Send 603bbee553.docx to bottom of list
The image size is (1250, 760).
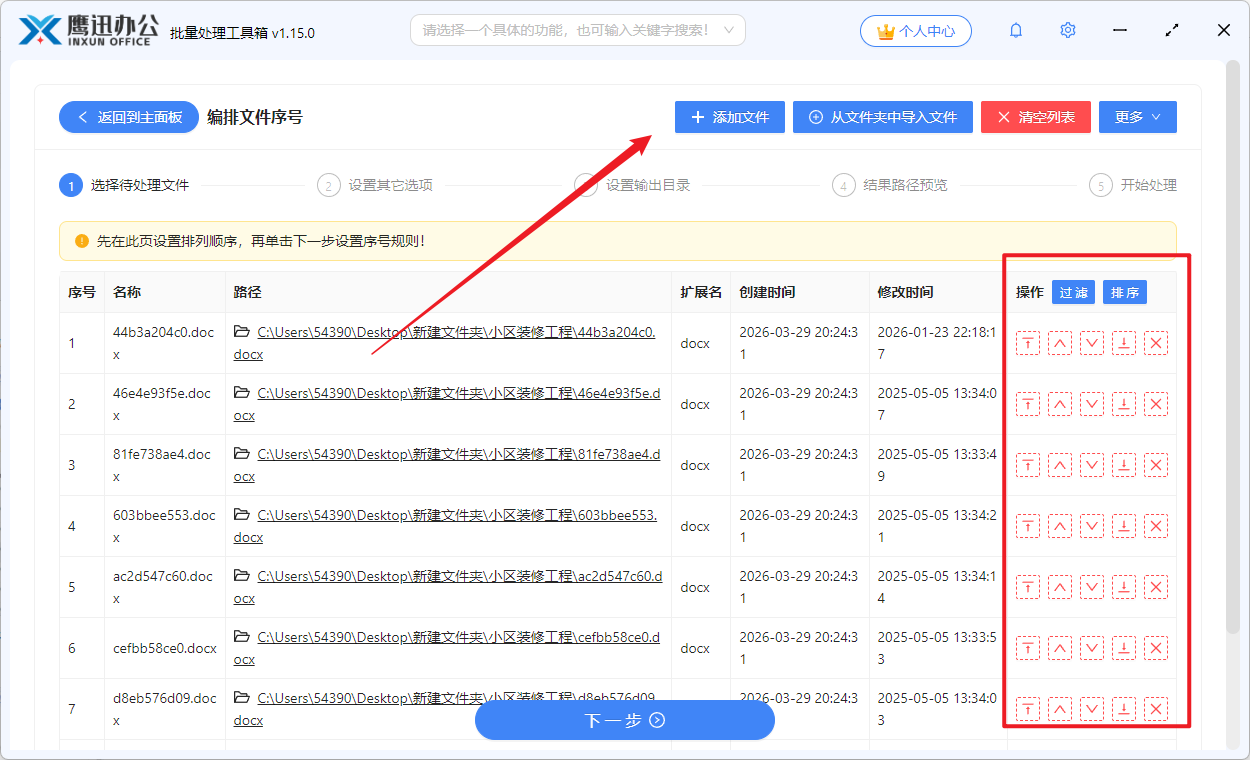tap(1123, 526)
